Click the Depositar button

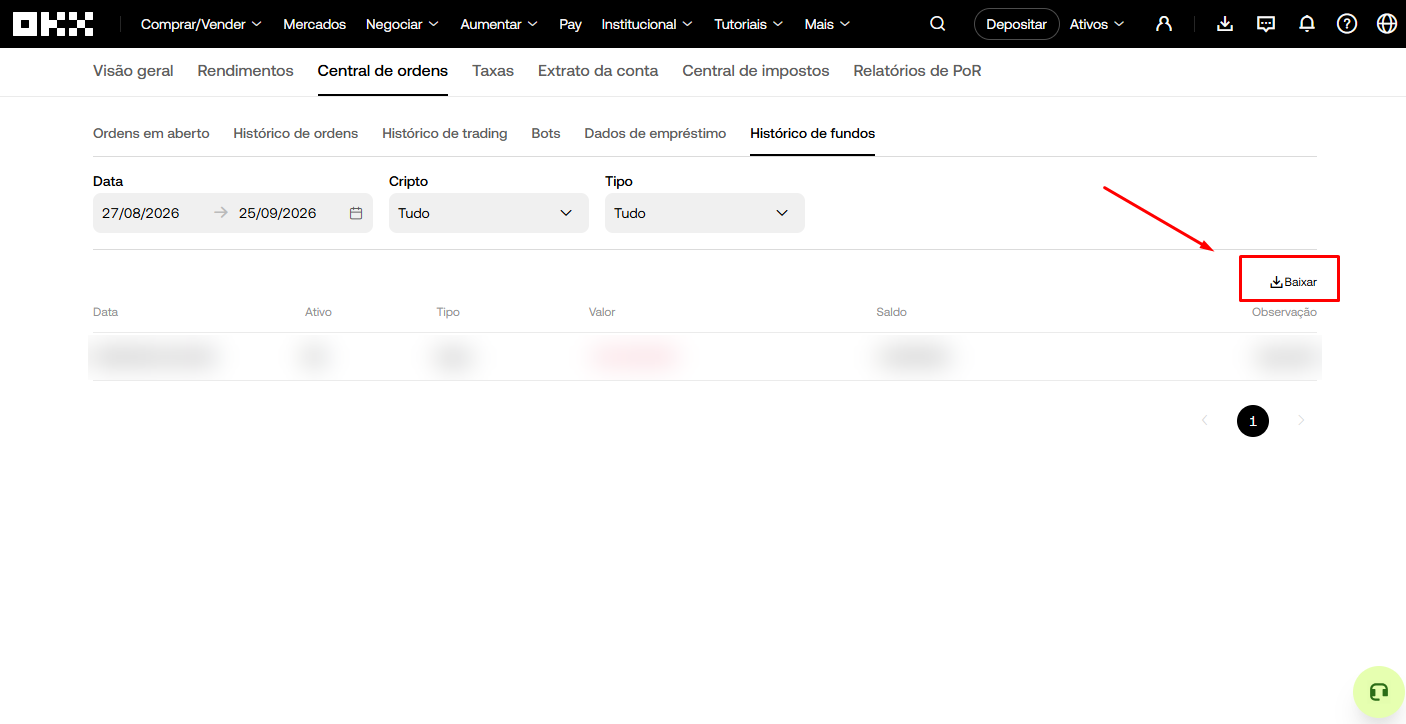tap(1016, 24)
